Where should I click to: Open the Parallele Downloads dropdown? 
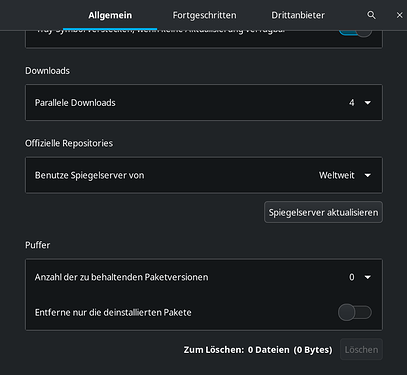coord(359,103)
